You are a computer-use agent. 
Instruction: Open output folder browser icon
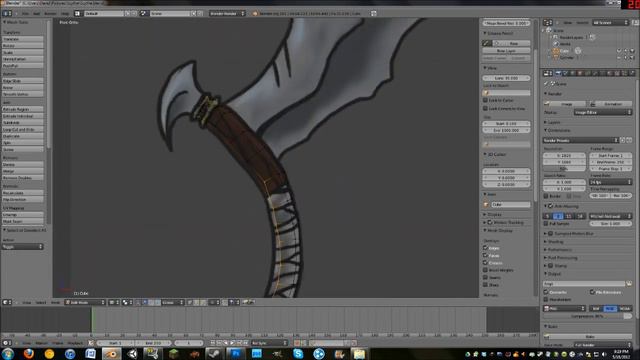click(629, 283)
